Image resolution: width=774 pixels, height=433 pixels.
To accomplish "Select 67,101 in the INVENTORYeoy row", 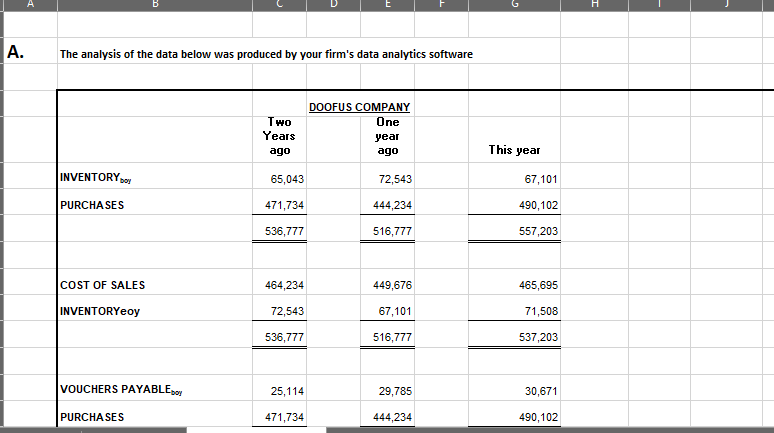I will point(395,312).
